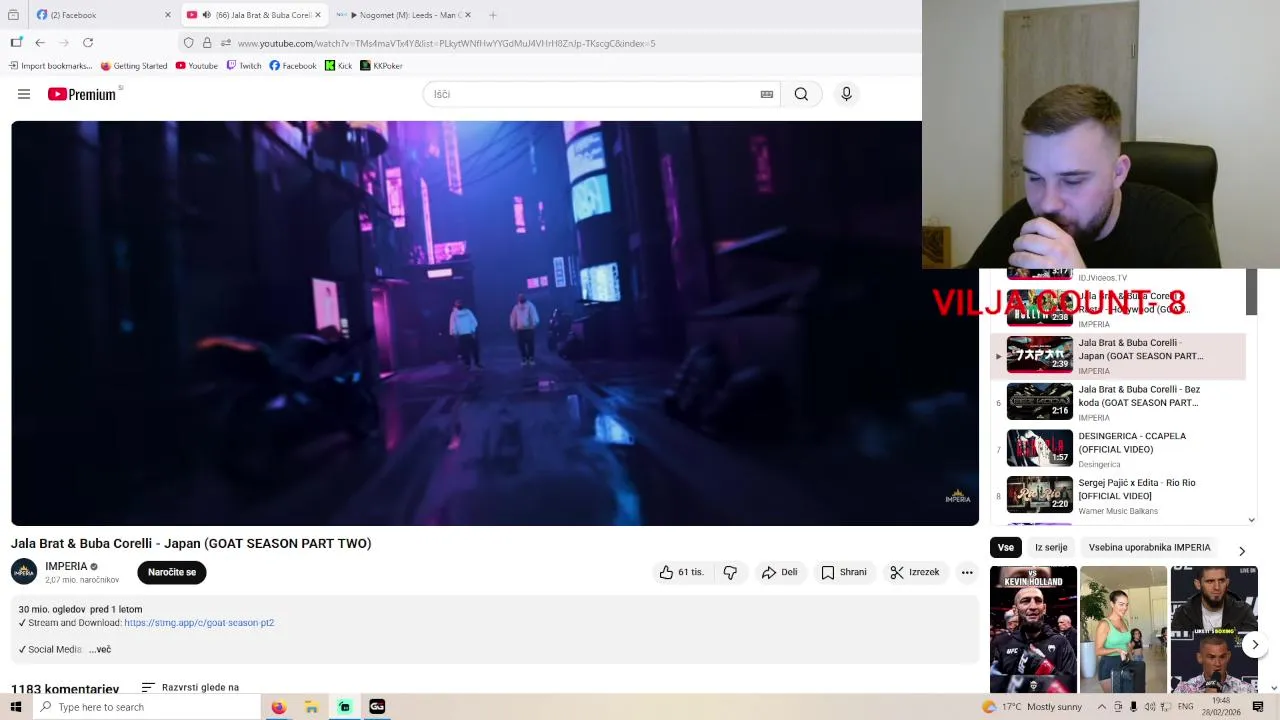The height and width of the screenshot is (720, 1280).
Task: Like the video with the thumbs-up button
Action: coord(682,572)
